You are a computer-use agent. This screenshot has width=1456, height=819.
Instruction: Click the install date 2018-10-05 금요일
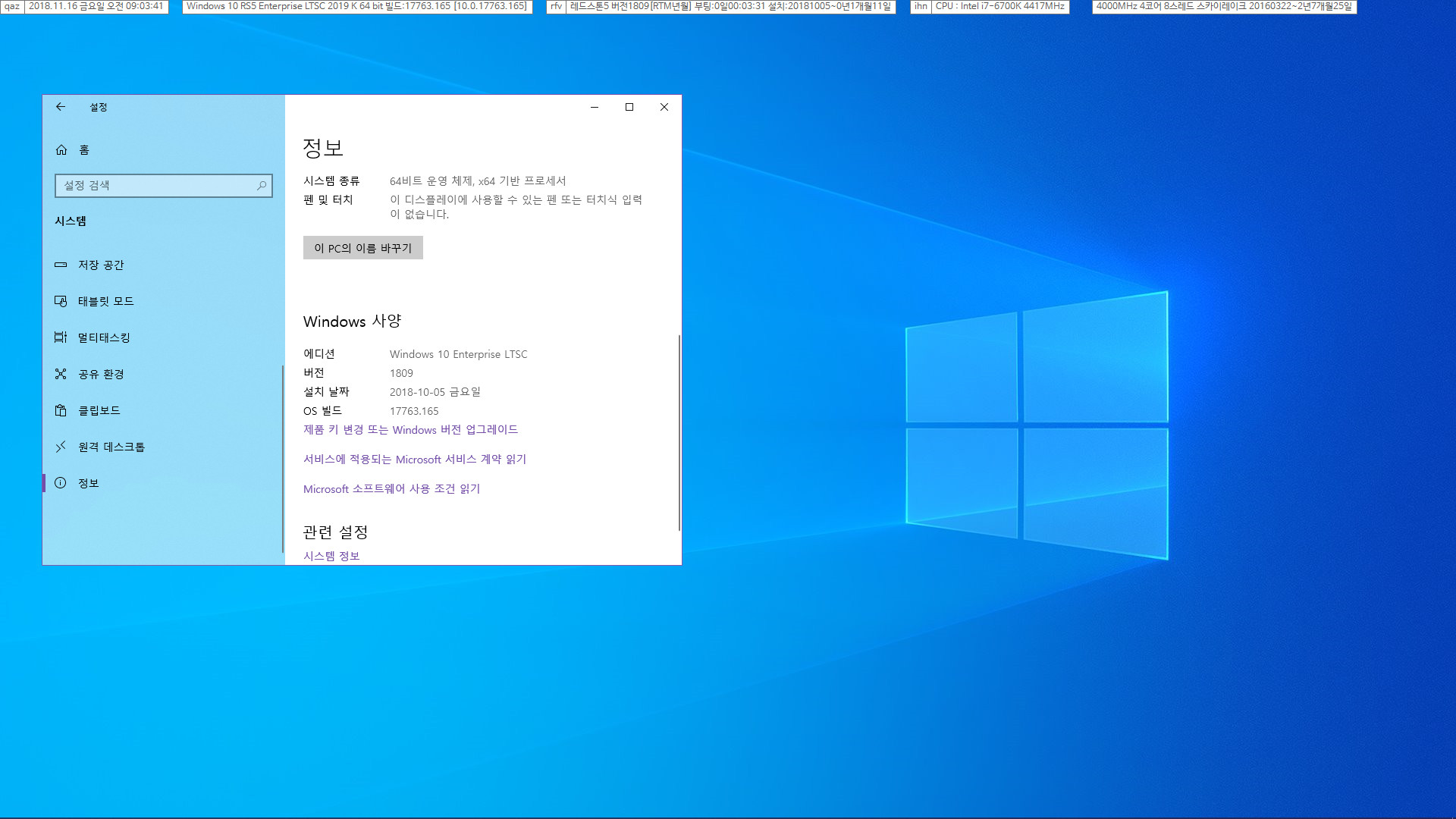click(x=435, y=392)
